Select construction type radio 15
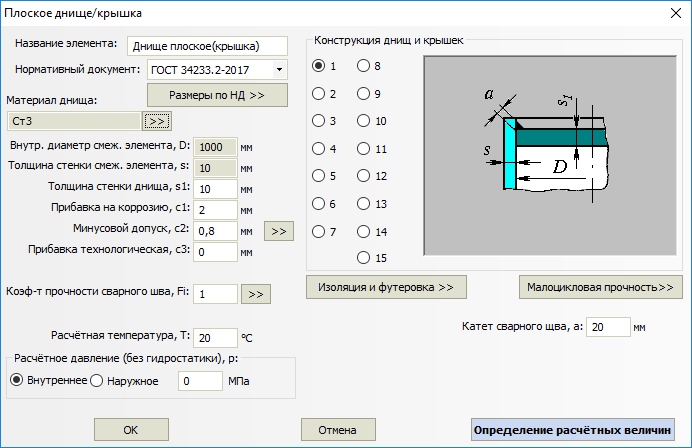692x448 pixels. (363, 257)
